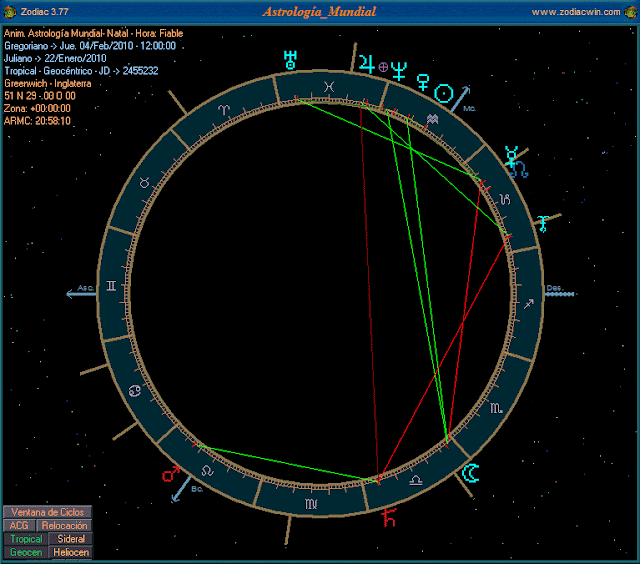Click the Neptune trident glyph
Screen dimensions: 640x564
[x=398, y=70]
